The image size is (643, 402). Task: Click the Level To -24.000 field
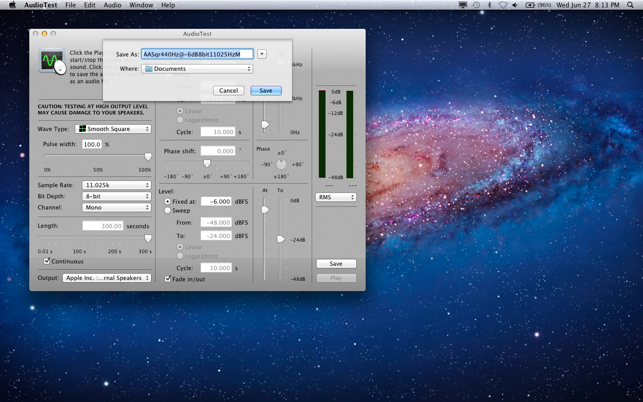pos(216,236)
